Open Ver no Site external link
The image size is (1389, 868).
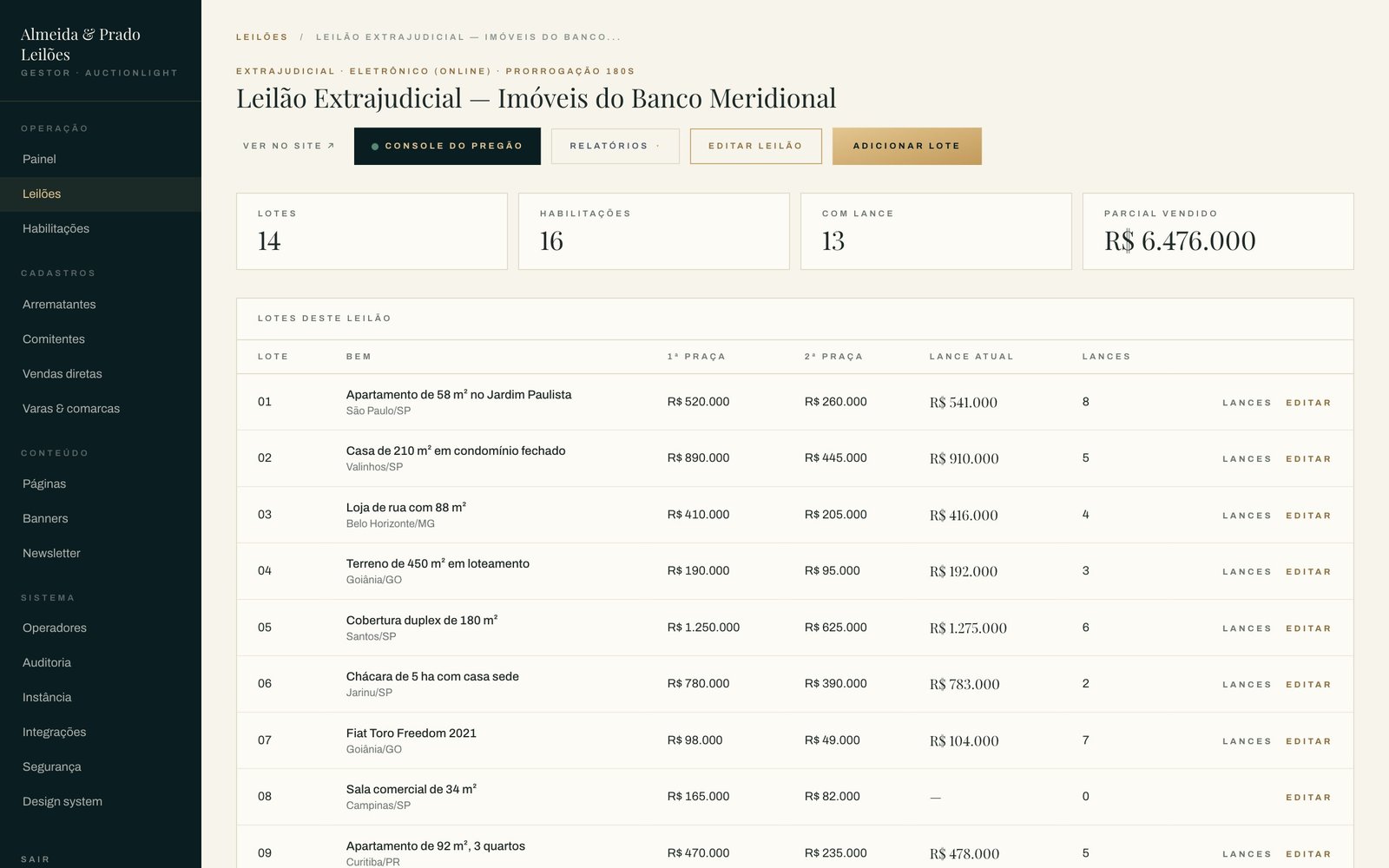click(x=288, y=146)
